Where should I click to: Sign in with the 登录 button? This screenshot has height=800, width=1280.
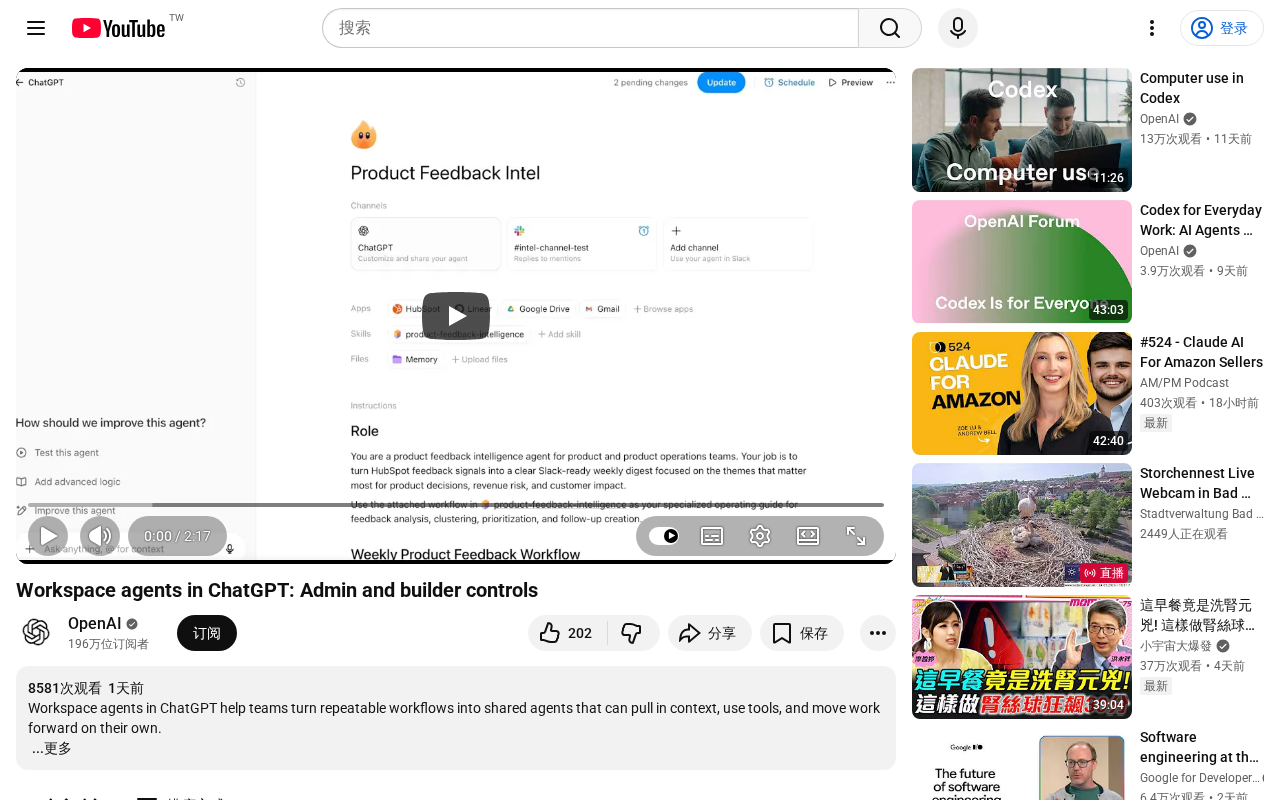(x=1222, y=28)
